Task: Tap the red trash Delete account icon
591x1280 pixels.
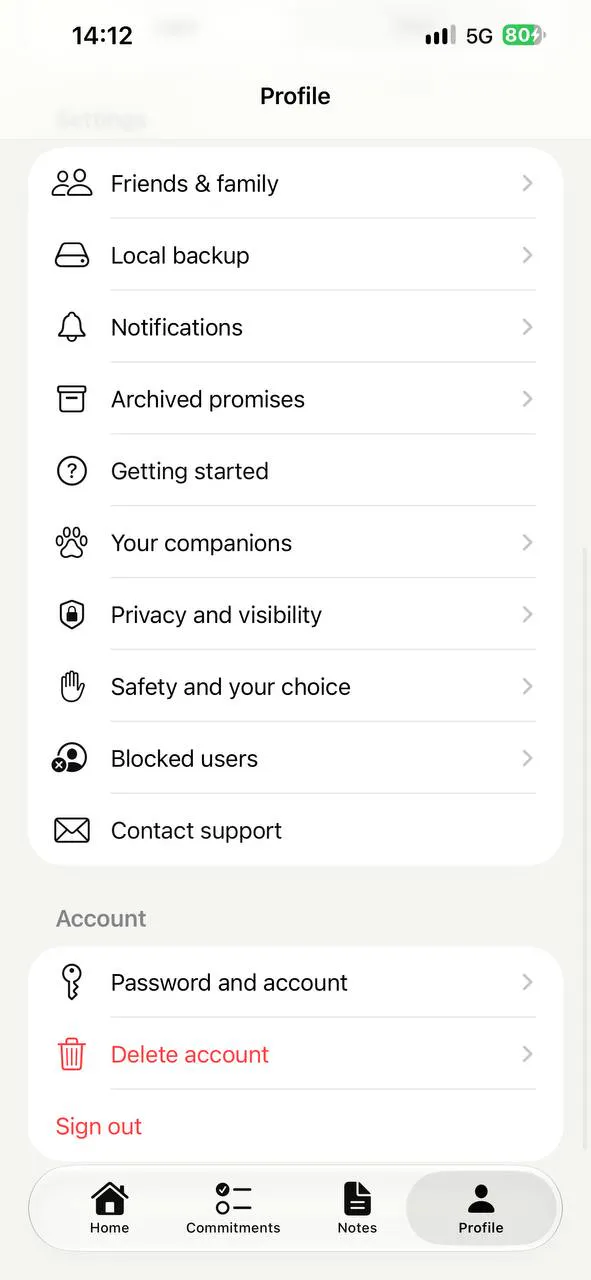Action: pyautogui.click(x=72, y=1055)
